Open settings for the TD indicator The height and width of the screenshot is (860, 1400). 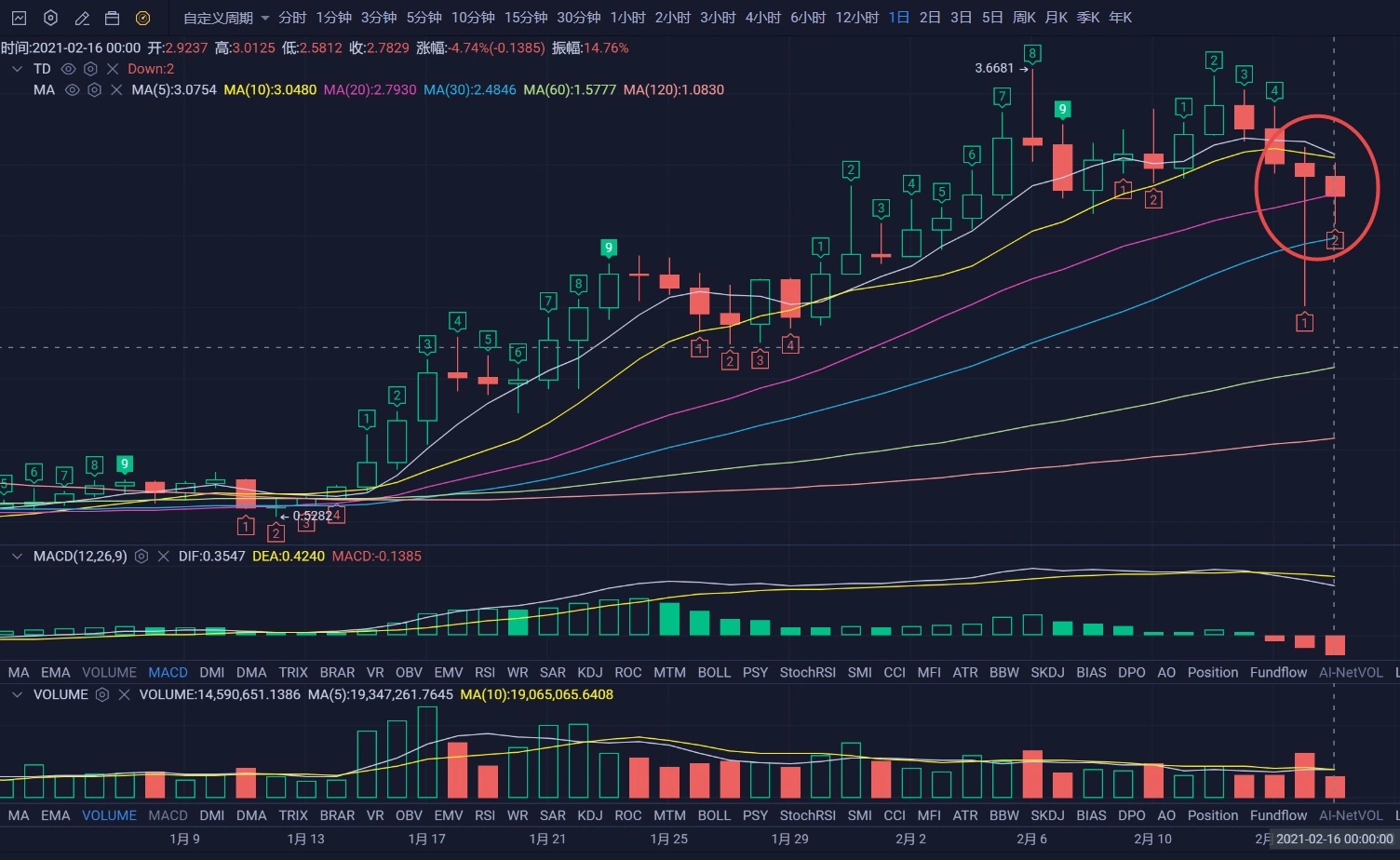(x=90, y=69)
